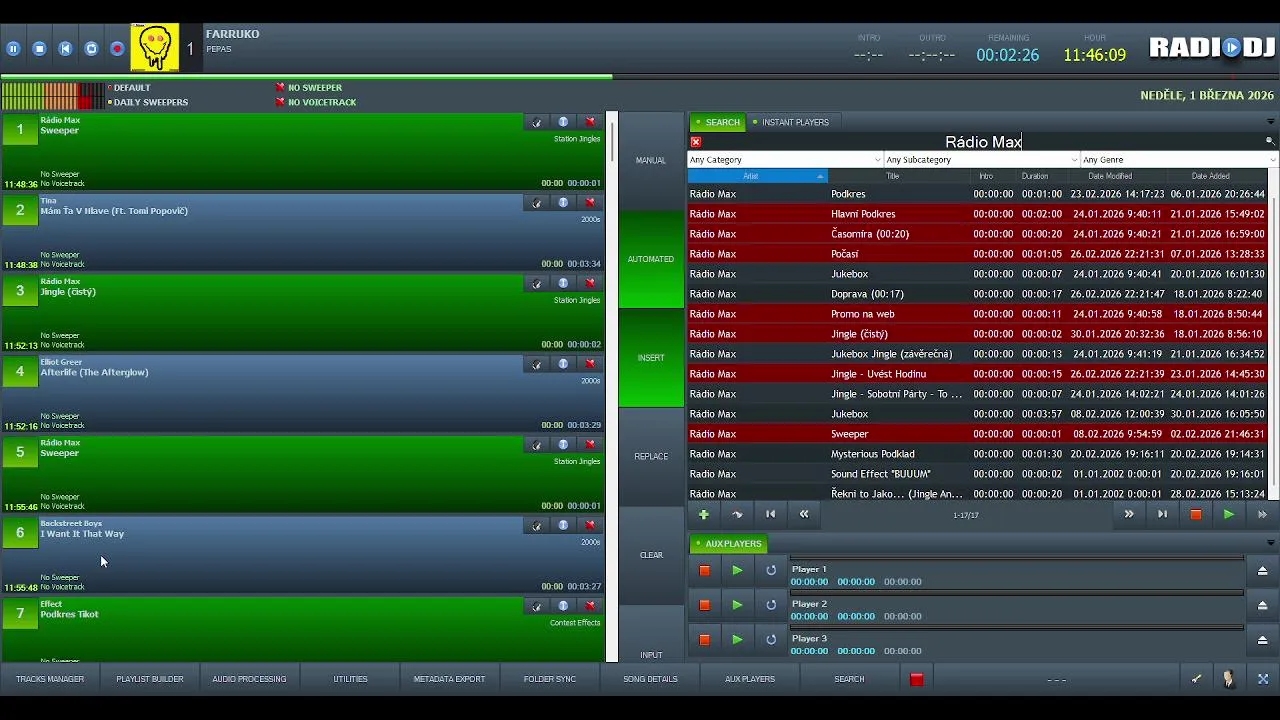Add selected track with green plus icon
The image size is (1280, 720).
[704, 514]
